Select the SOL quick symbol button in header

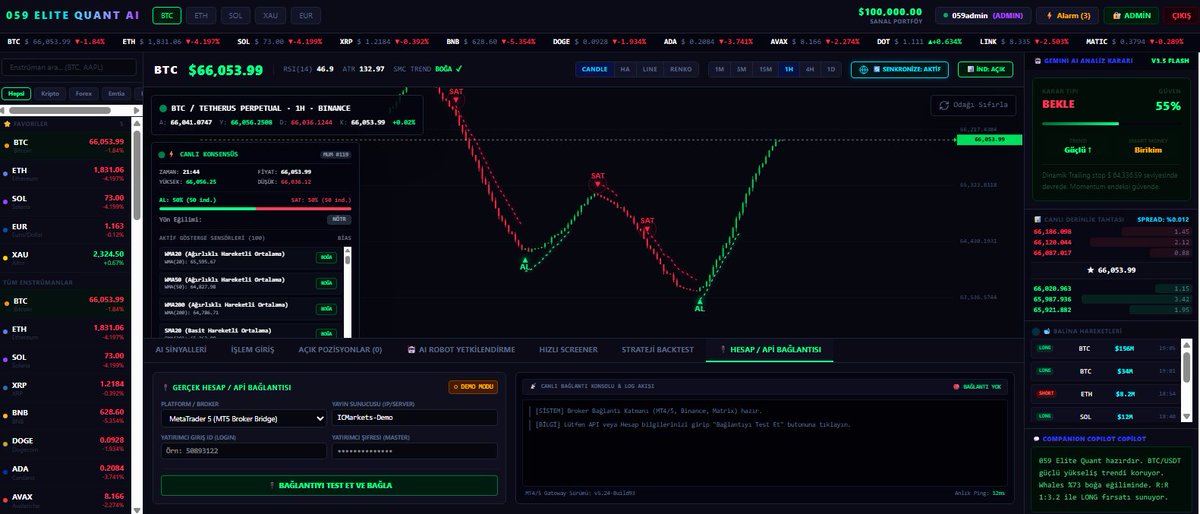point(236,16)
